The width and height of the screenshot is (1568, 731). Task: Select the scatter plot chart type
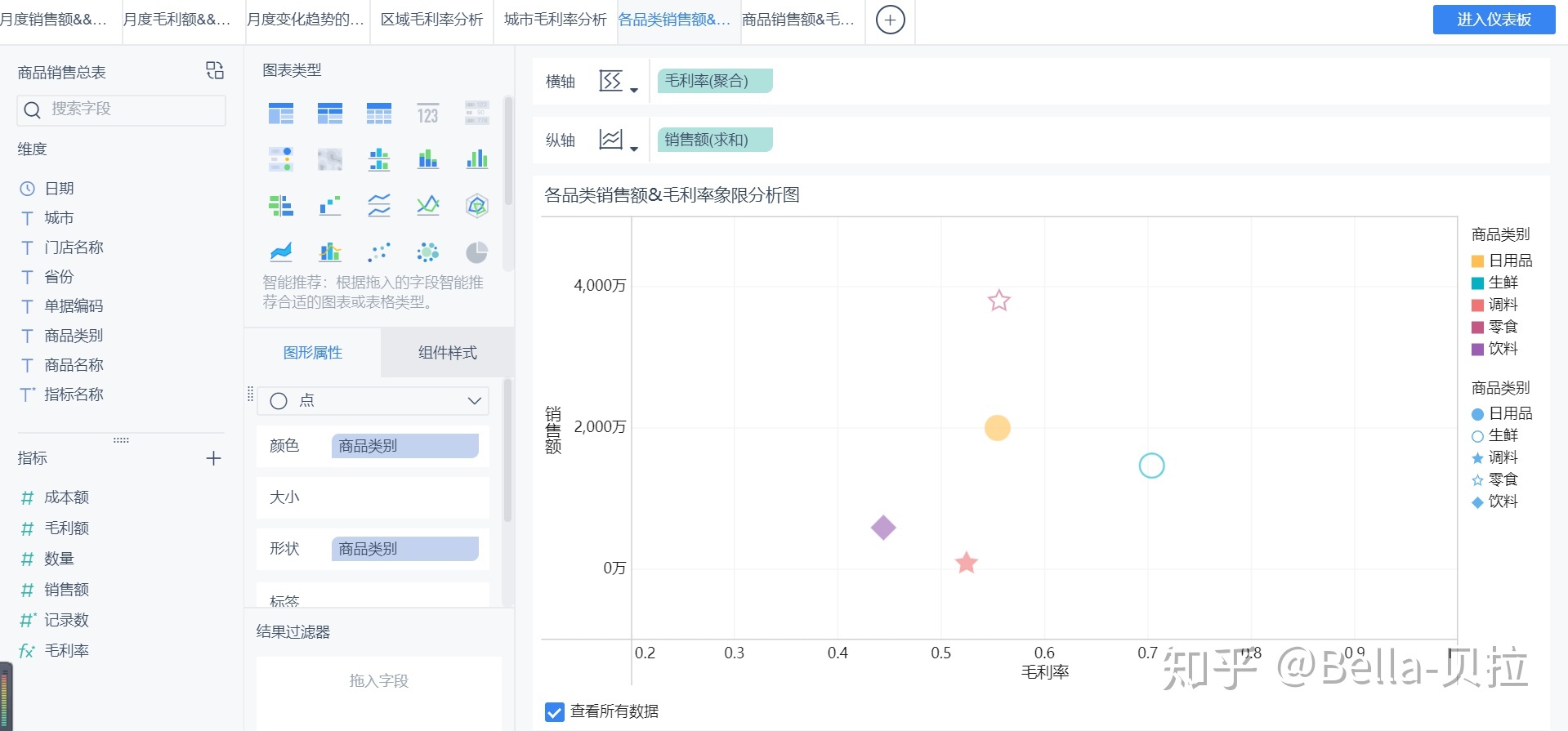tap(379, 252)
